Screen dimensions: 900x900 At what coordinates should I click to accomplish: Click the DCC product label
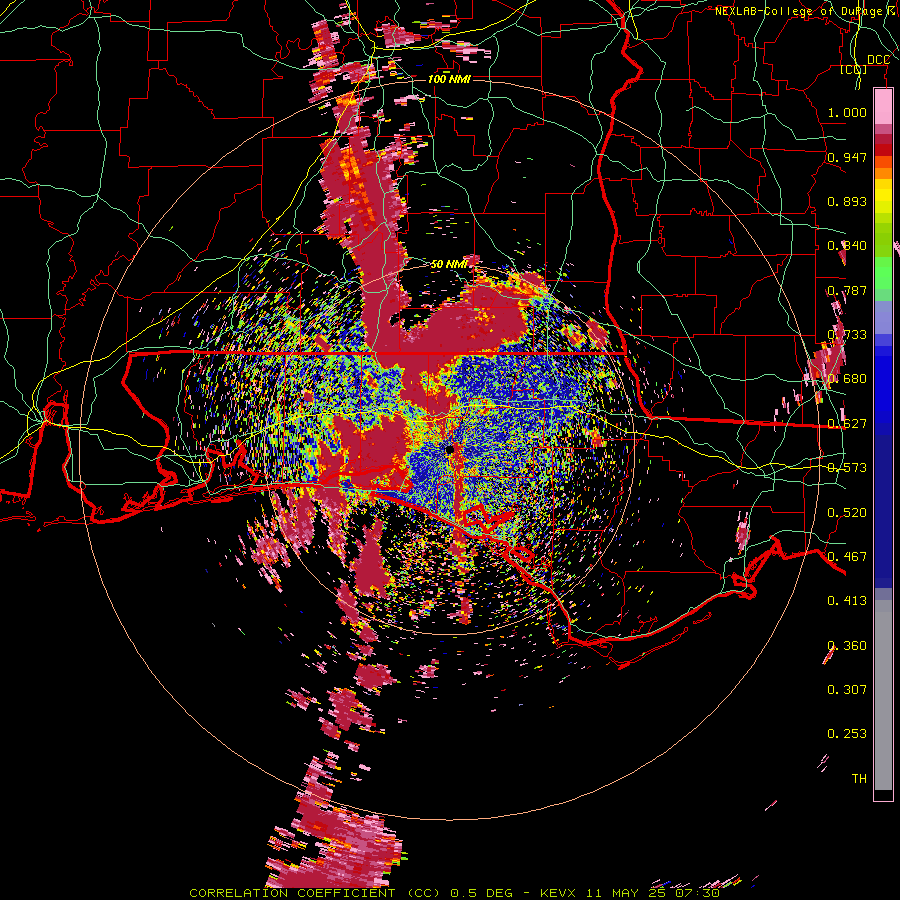click(878, 60)
